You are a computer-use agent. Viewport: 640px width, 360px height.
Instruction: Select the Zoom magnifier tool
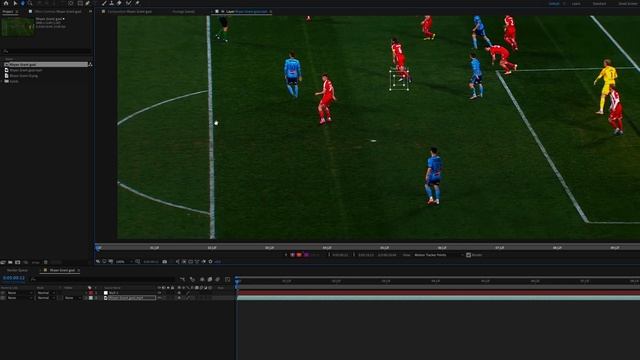30,3
